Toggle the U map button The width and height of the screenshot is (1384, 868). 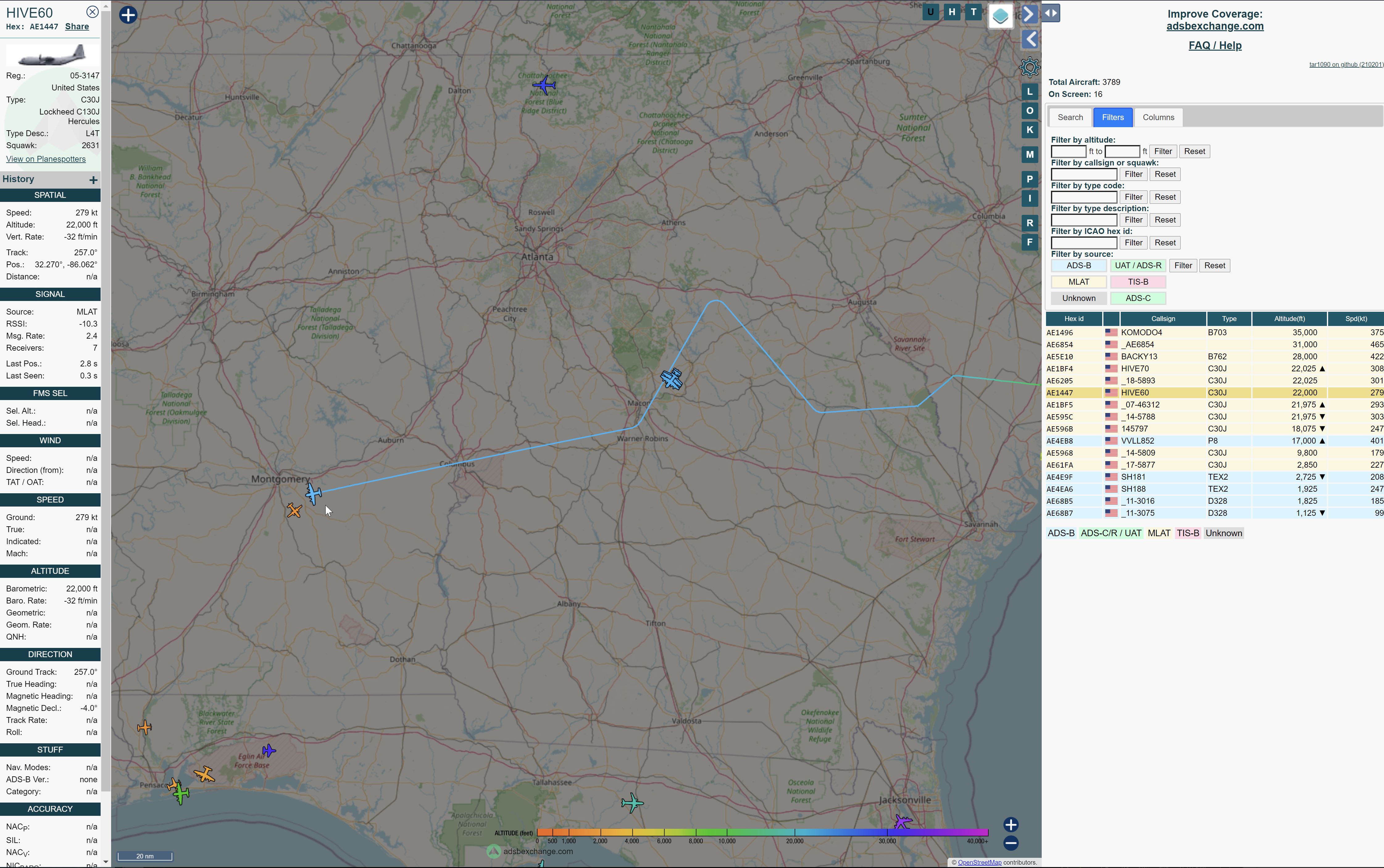click(931, 12)
